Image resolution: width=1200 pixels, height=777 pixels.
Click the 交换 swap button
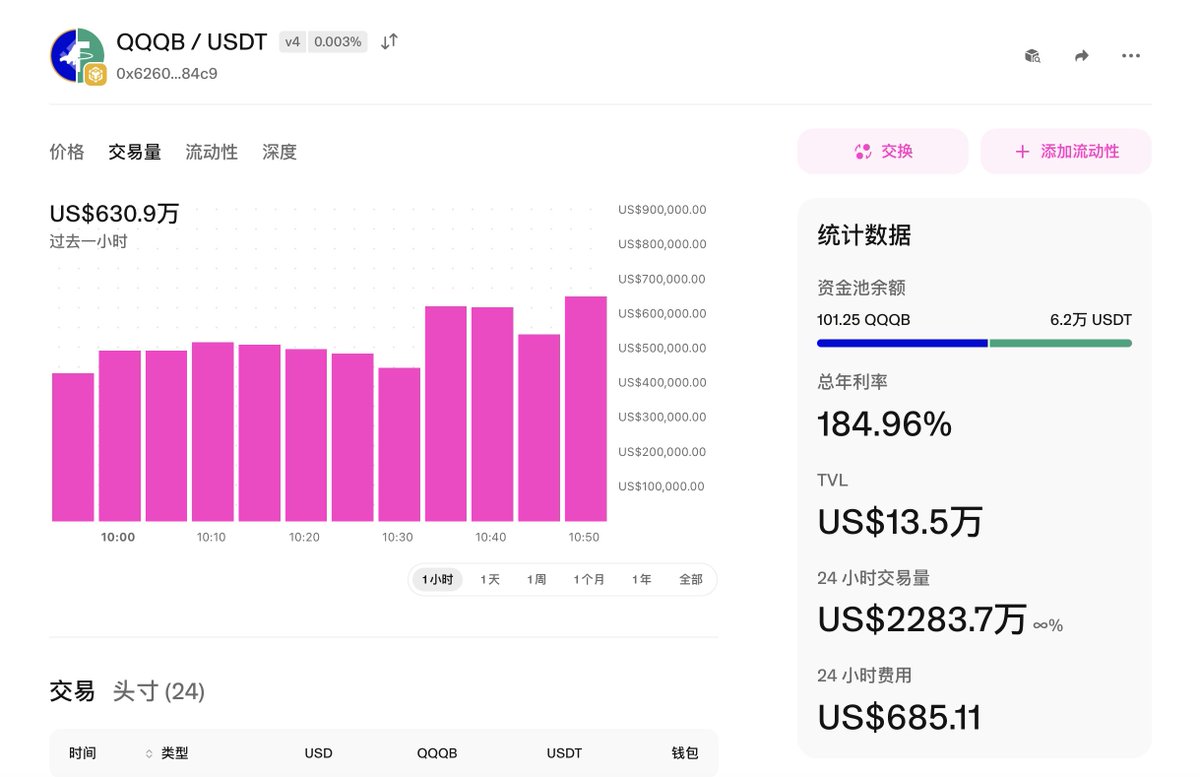[x=882, y=152]
